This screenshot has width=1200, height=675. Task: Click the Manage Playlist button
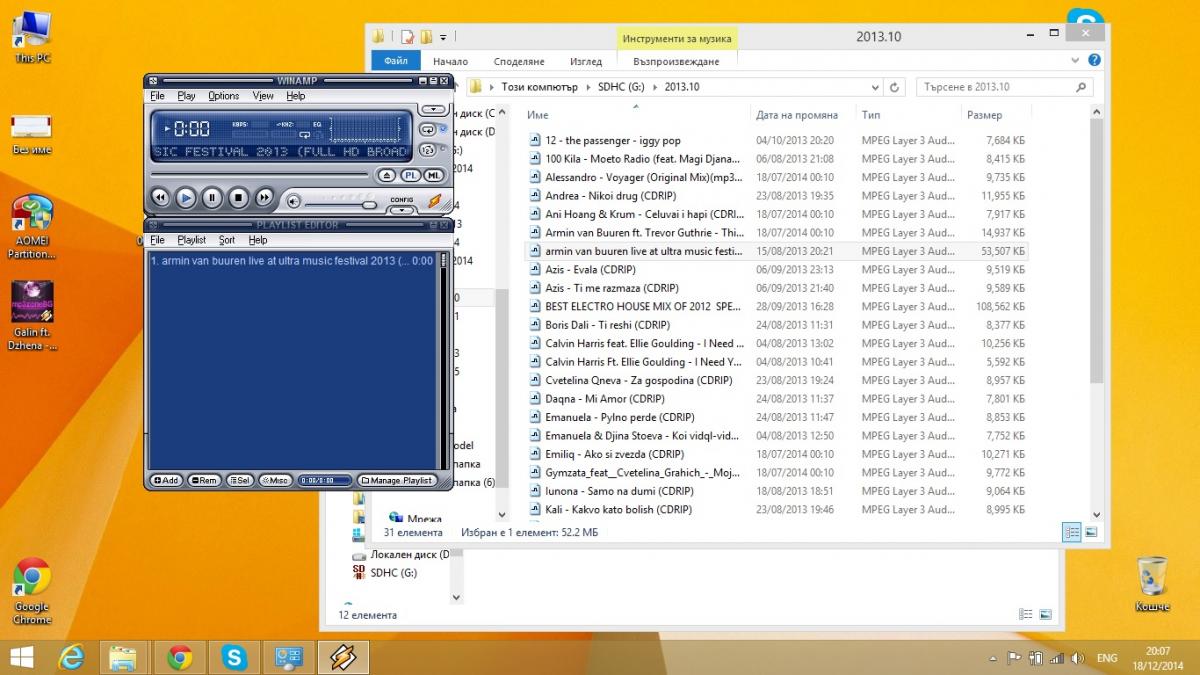(x=396, y=480)
